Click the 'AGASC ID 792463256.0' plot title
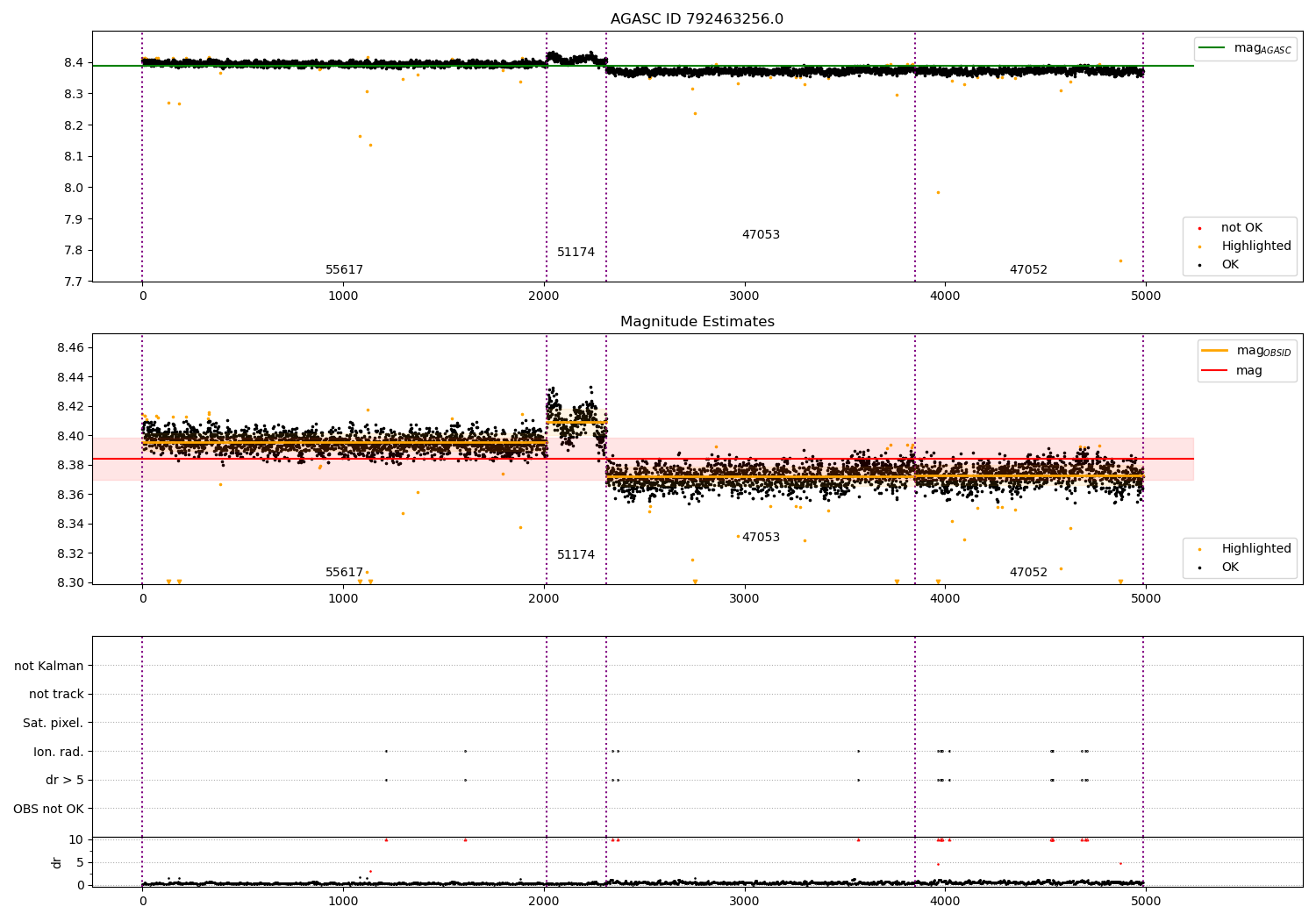Screen dimensions: 1316x921 click(697, 19)
